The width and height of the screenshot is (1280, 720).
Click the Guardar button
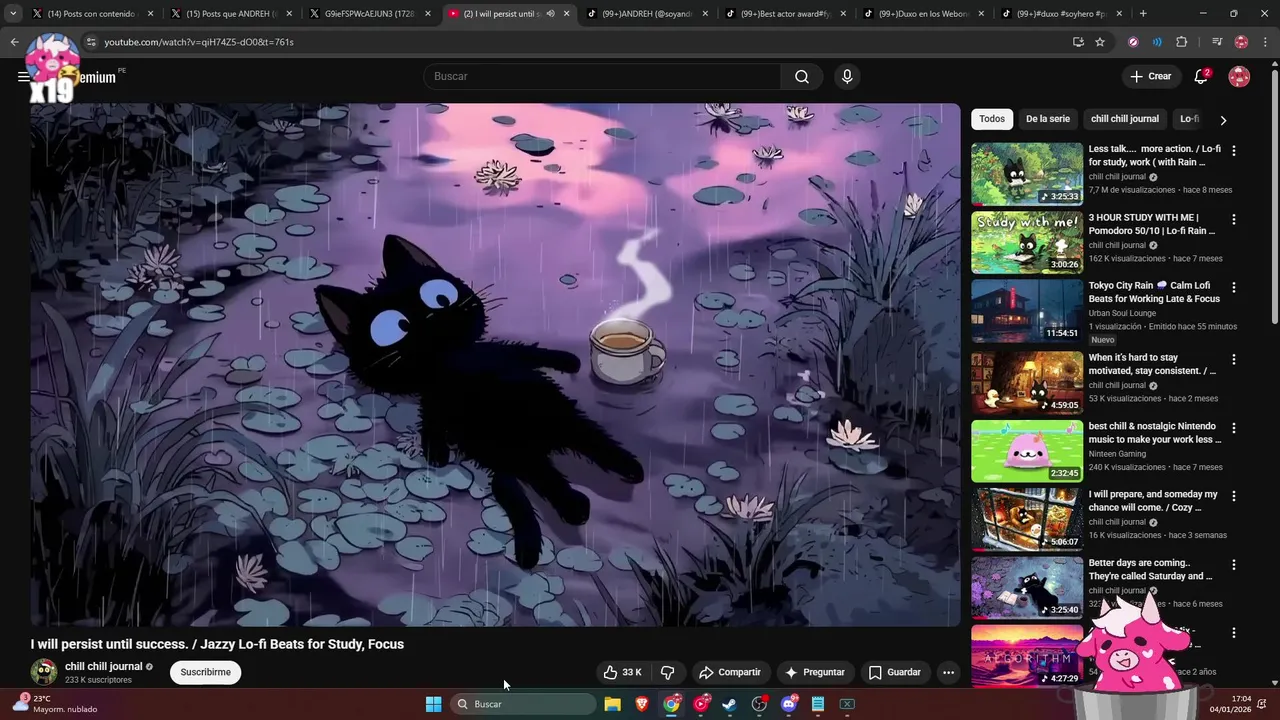click(x=894, y=672)
